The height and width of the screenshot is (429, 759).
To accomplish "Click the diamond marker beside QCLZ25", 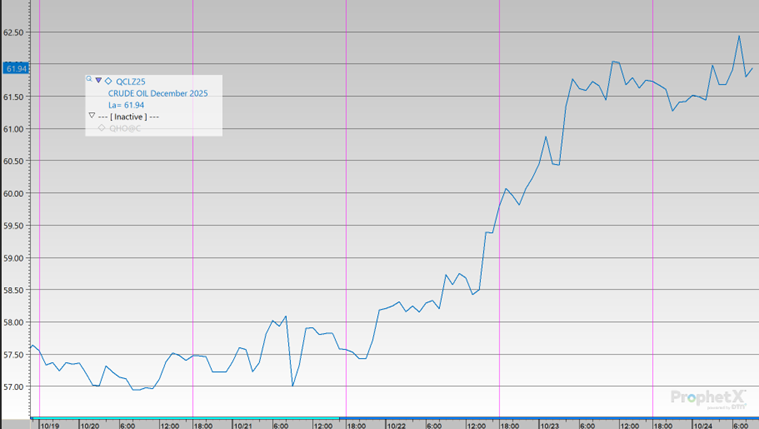I will [x=108, y=81].
